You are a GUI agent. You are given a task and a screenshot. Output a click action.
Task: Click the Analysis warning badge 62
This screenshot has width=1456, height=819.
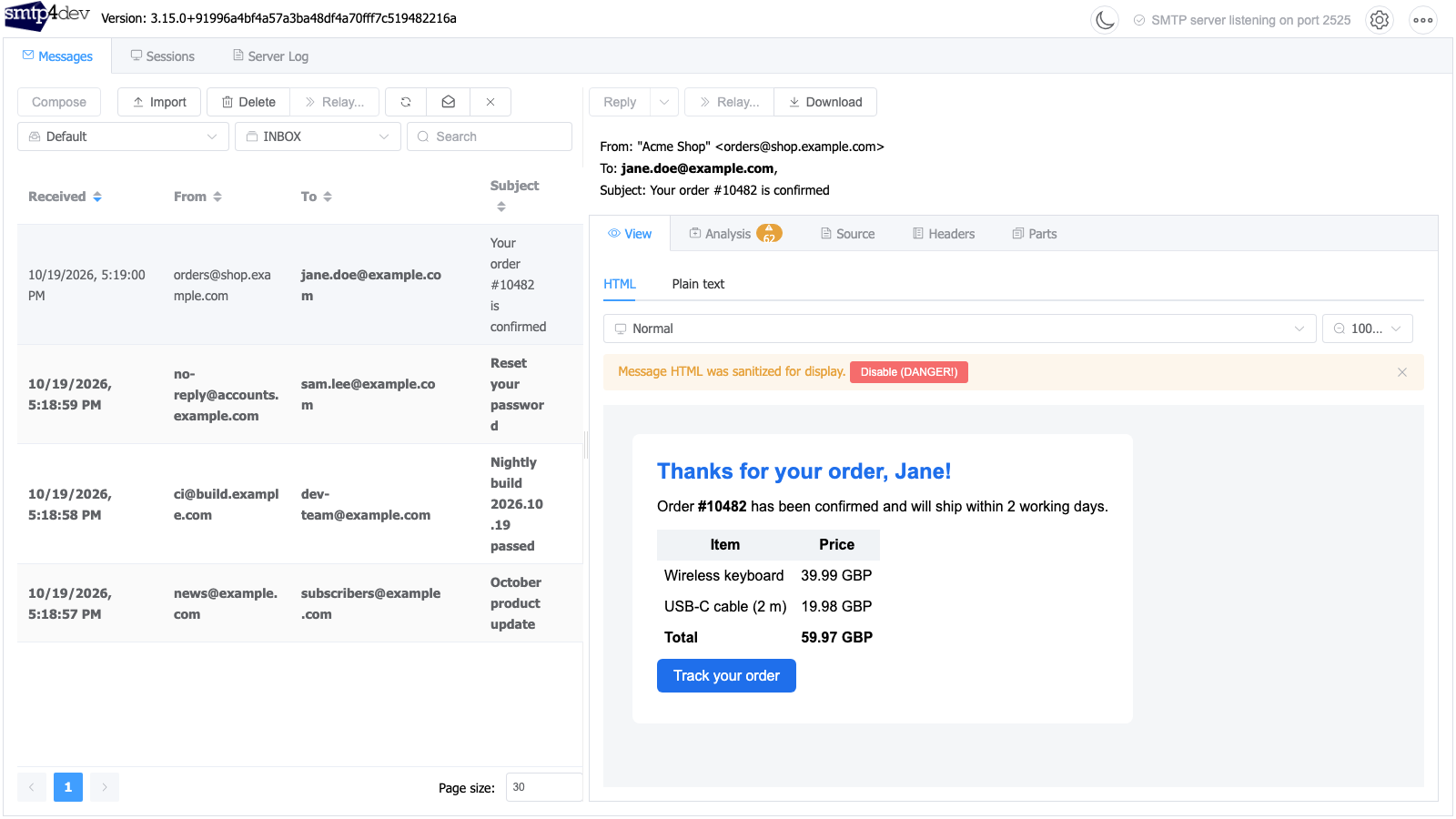[x=769, y=234]
